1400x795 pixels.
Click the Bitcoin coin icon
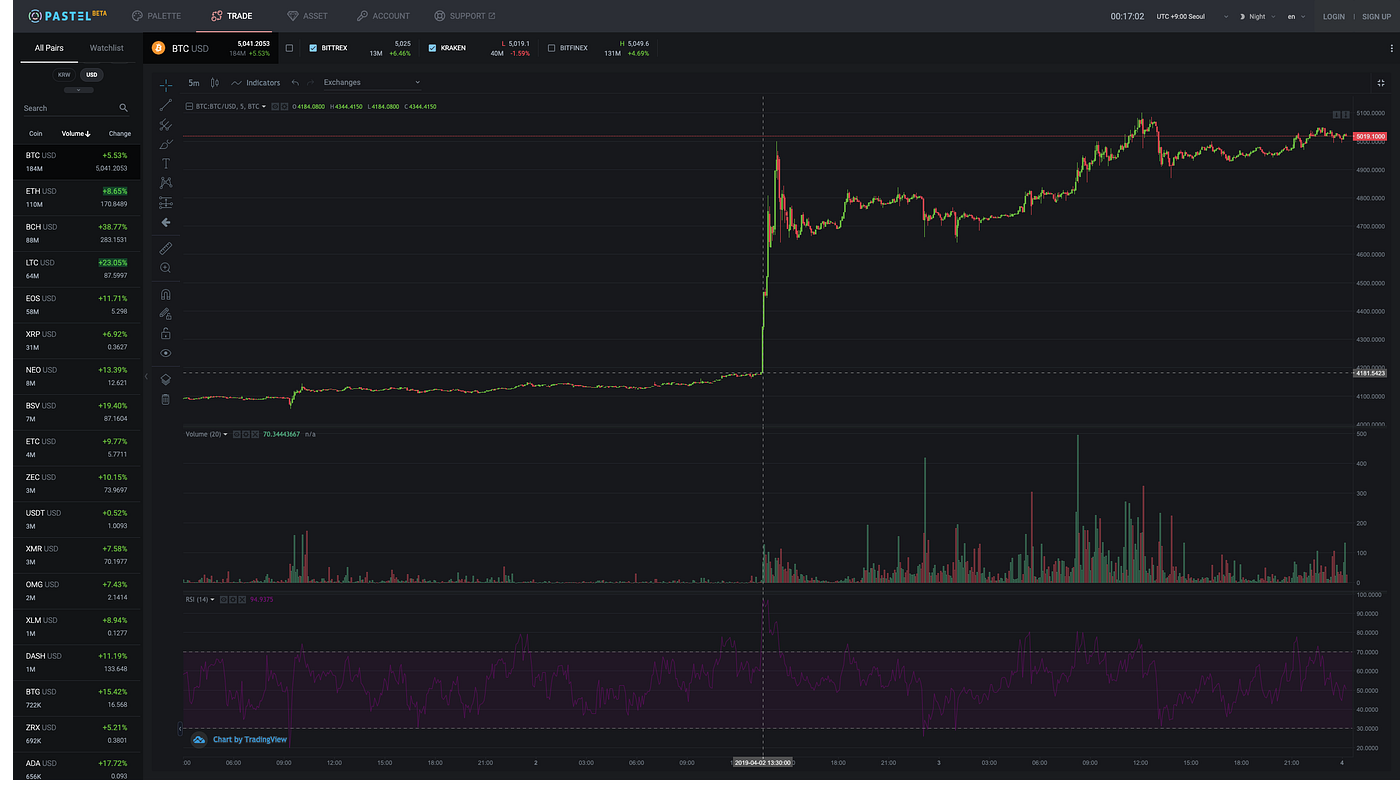coord(158,48)
